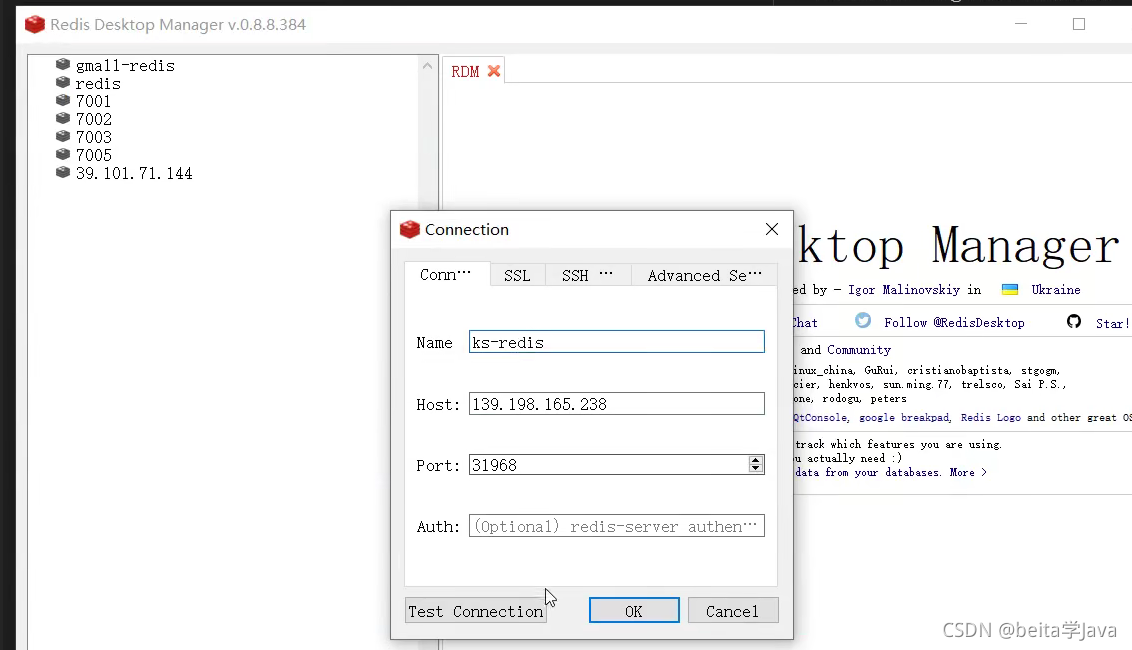Click the Host field with 139.198.165.238

click(x=617, y=404)
